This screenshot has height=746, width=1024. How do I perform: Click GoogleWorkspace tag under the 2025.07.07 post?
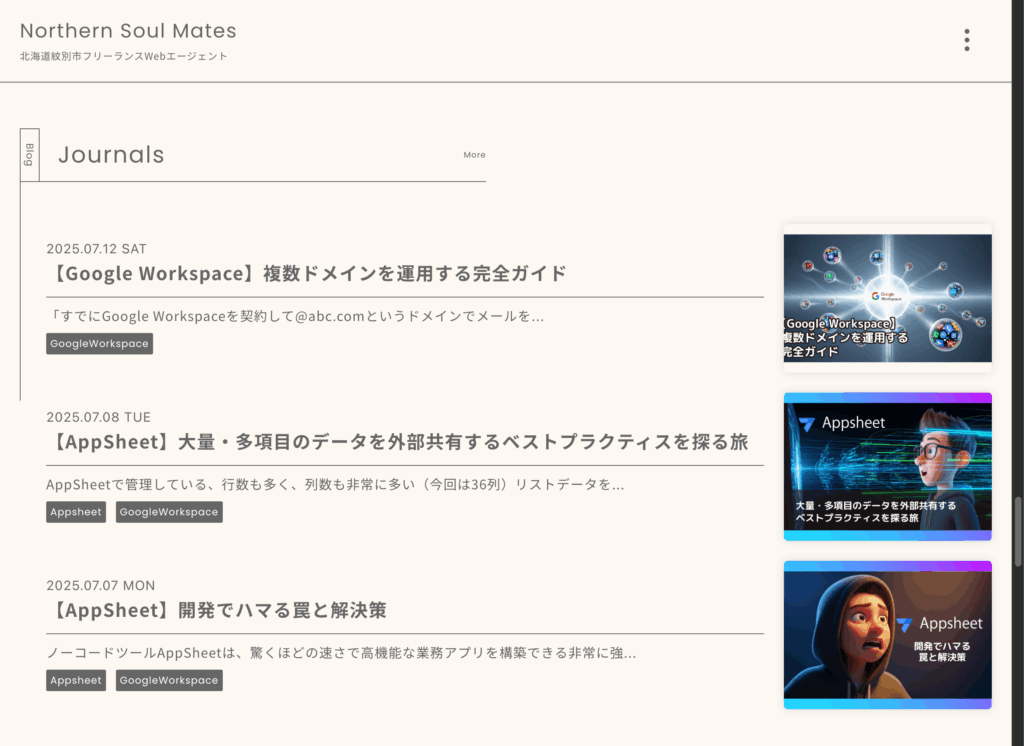(x=169, y=680)
